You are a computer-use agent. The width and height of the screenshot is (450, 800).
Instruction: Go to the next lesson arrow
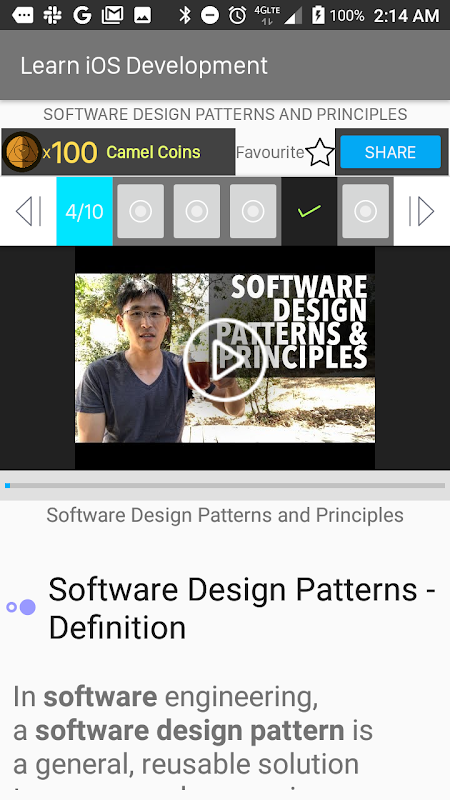pyautogui.click(x=421, y=211)
